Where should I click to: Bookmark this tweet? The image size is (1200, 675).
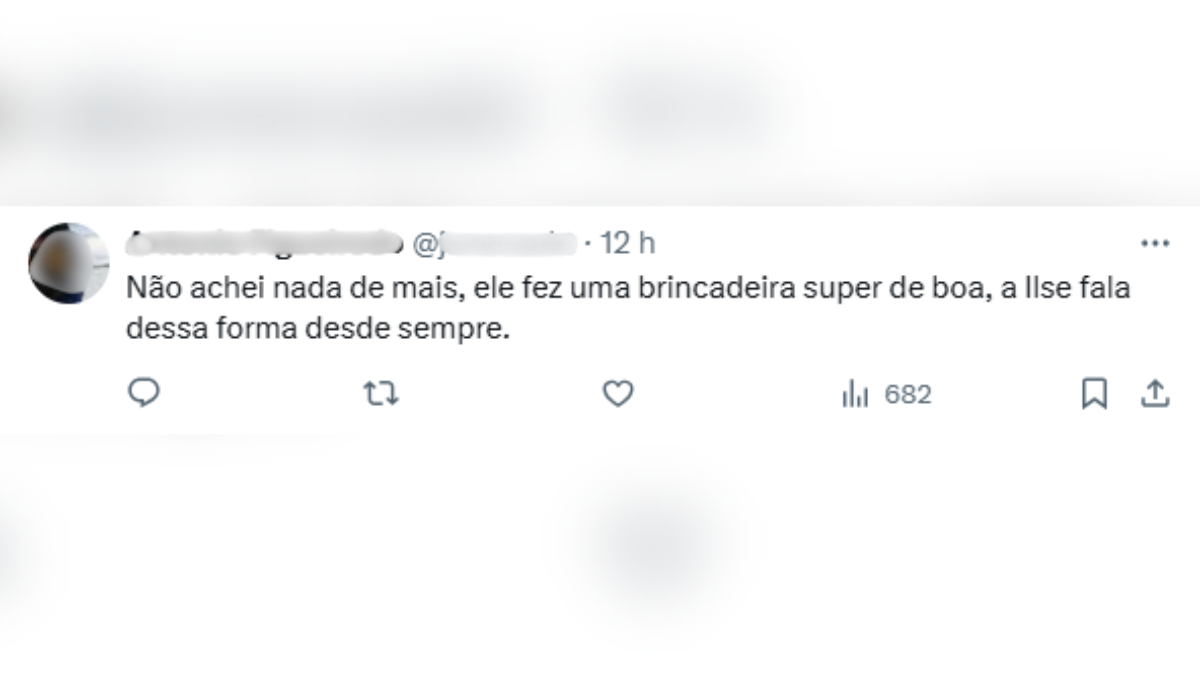point(1094,394)
